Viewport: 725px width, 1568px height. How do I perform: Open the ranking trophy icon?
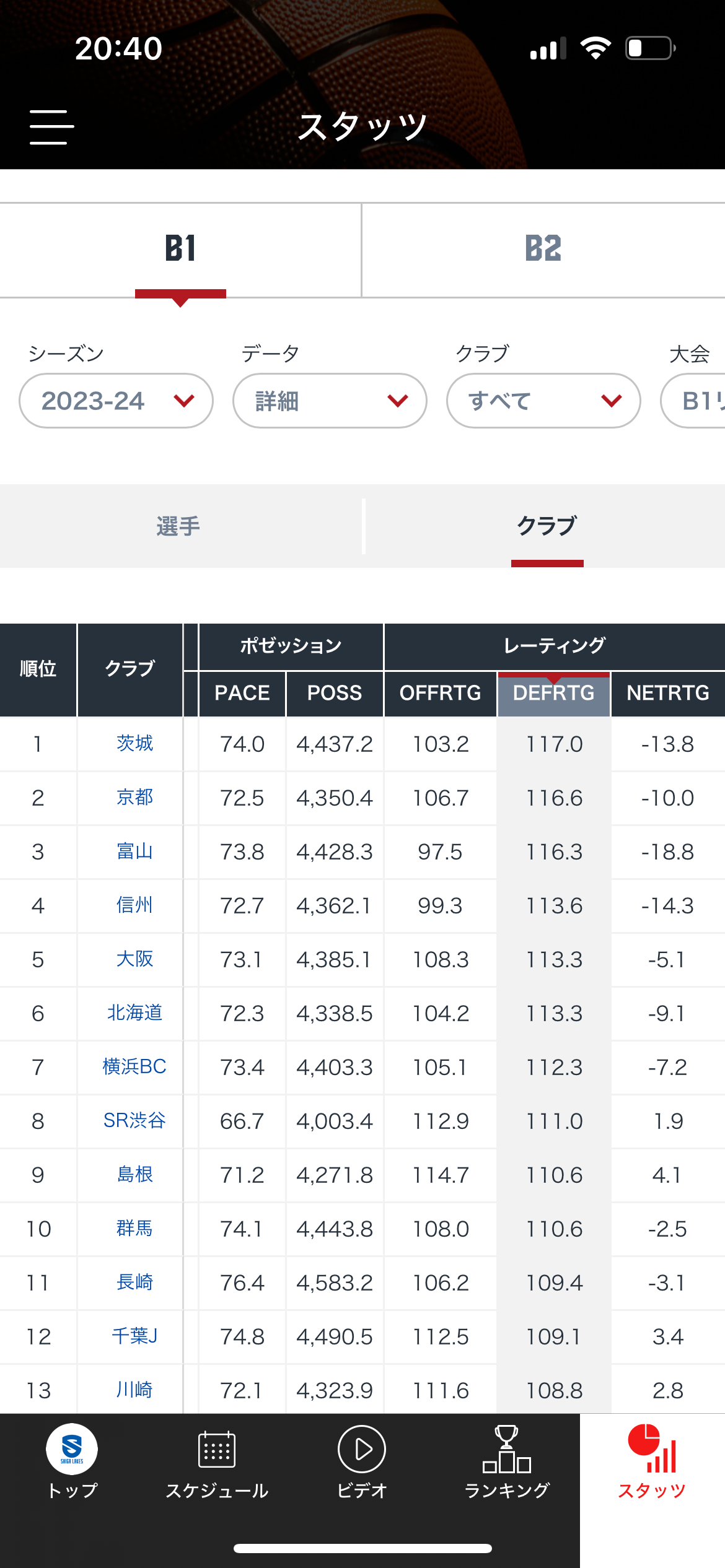click(507, 1449)
